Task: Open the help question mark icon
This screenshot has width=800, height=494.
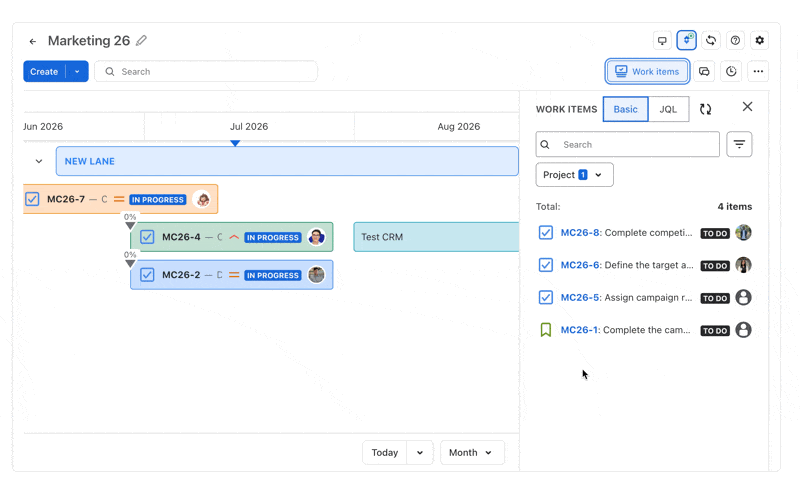Action: [735, 40]
